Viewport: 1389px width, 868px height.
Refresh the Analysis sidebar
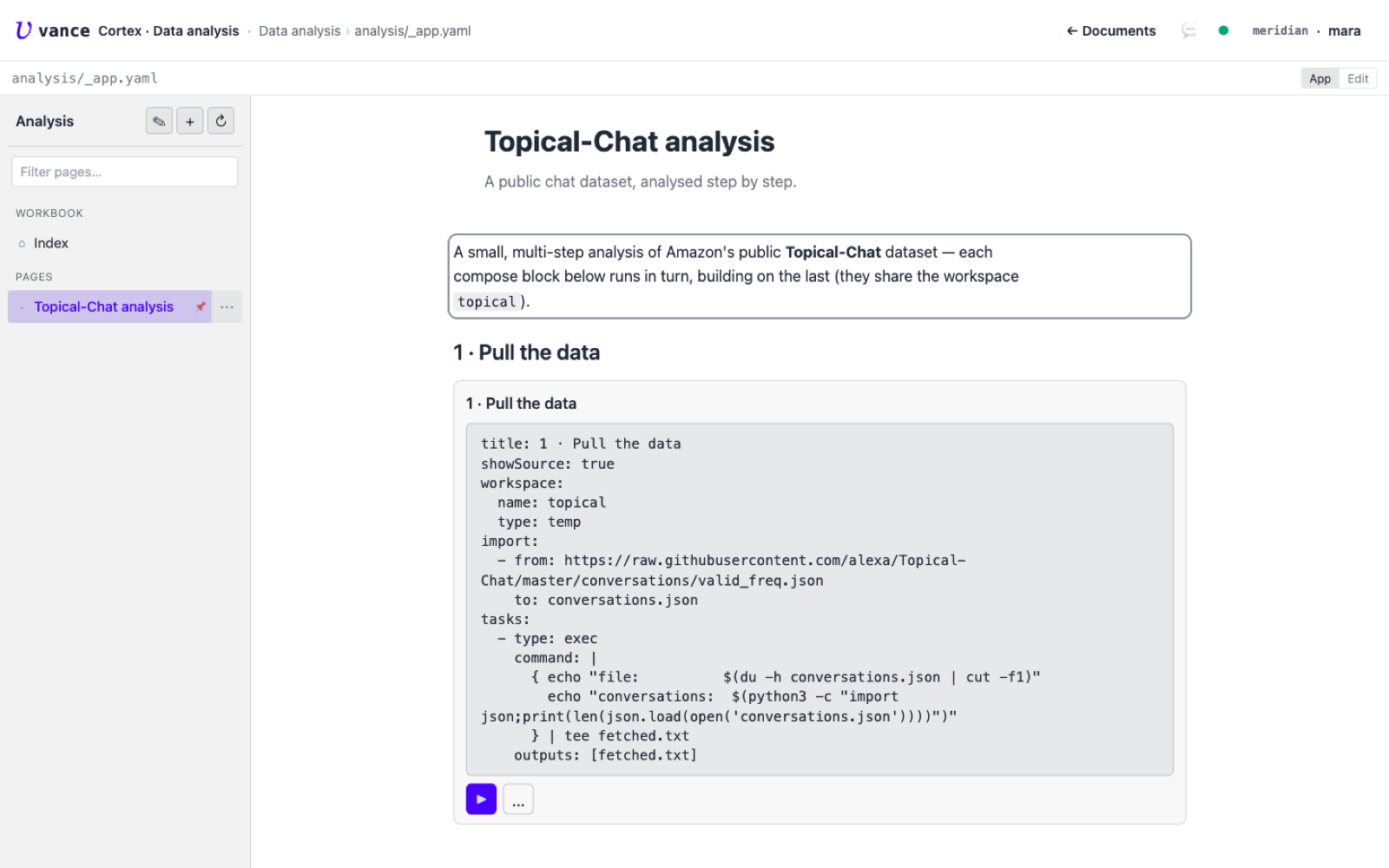point(221,121)
